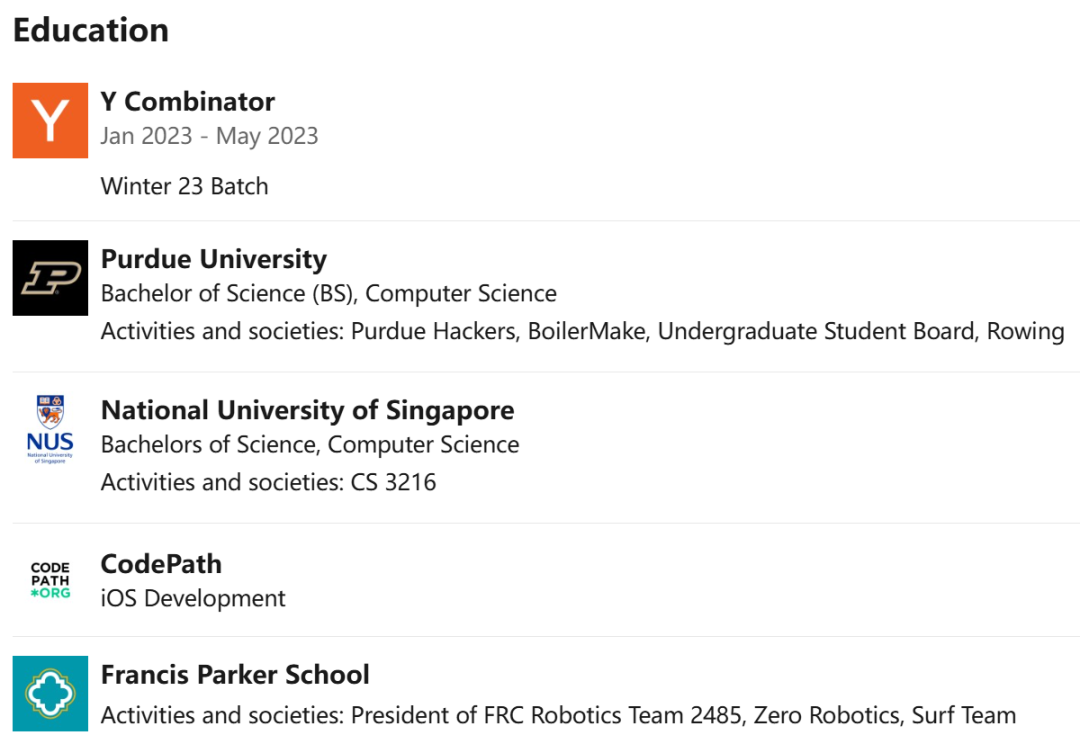This screenshot has height=753, width=1080.
Task: Click Francis Parker School title
Action: tap(235, 674)
